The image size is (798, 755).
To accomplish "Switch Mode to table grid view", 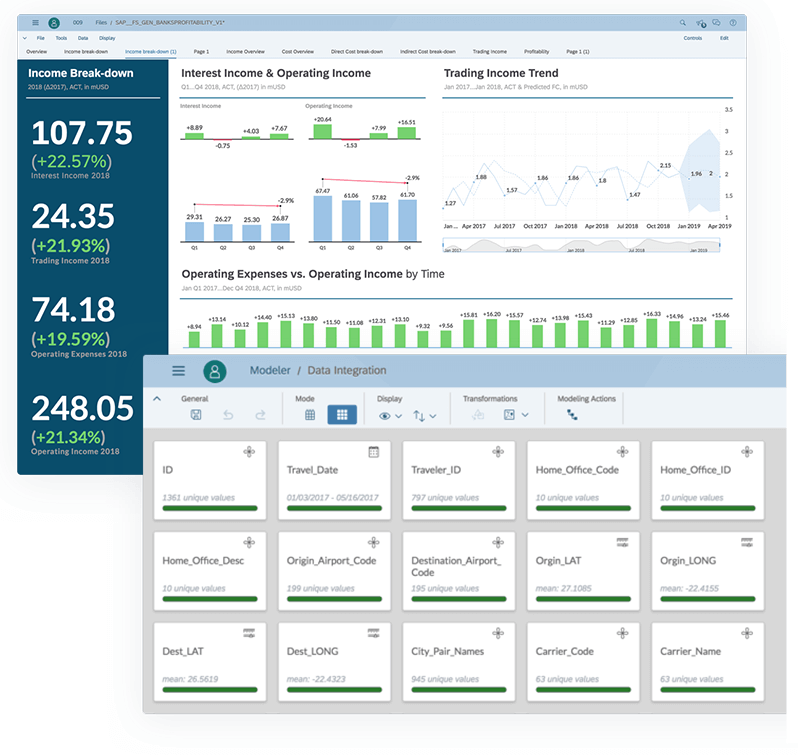I will coord(310,415).
